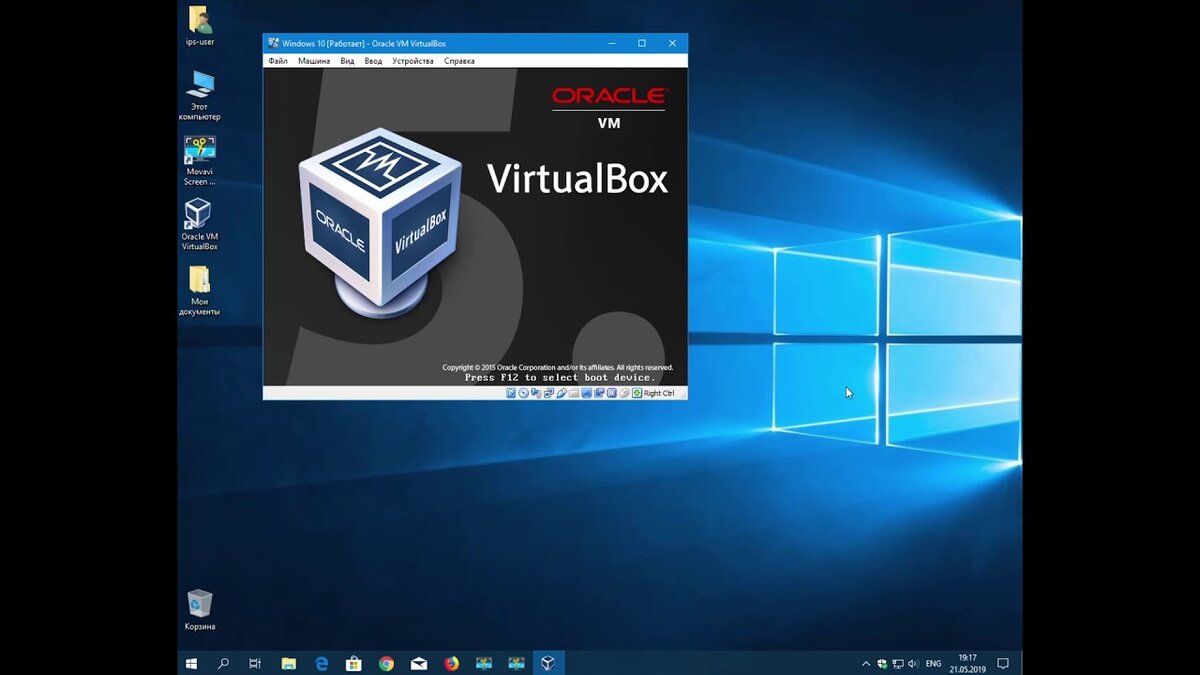Click the optical disc indicator in status bar
Viewport: 1200px width, 675px height.
click(523, 393)
